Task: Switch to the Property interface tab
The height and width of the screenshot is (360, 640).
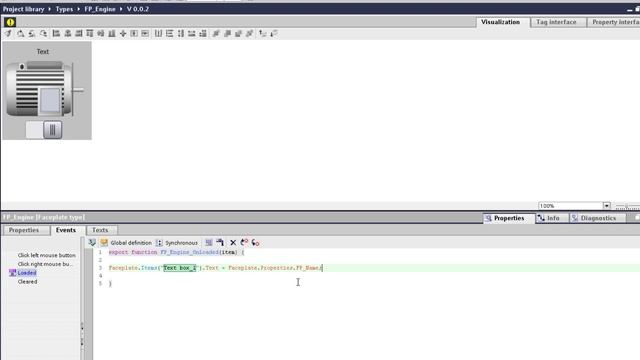Action: pos(614,22)
